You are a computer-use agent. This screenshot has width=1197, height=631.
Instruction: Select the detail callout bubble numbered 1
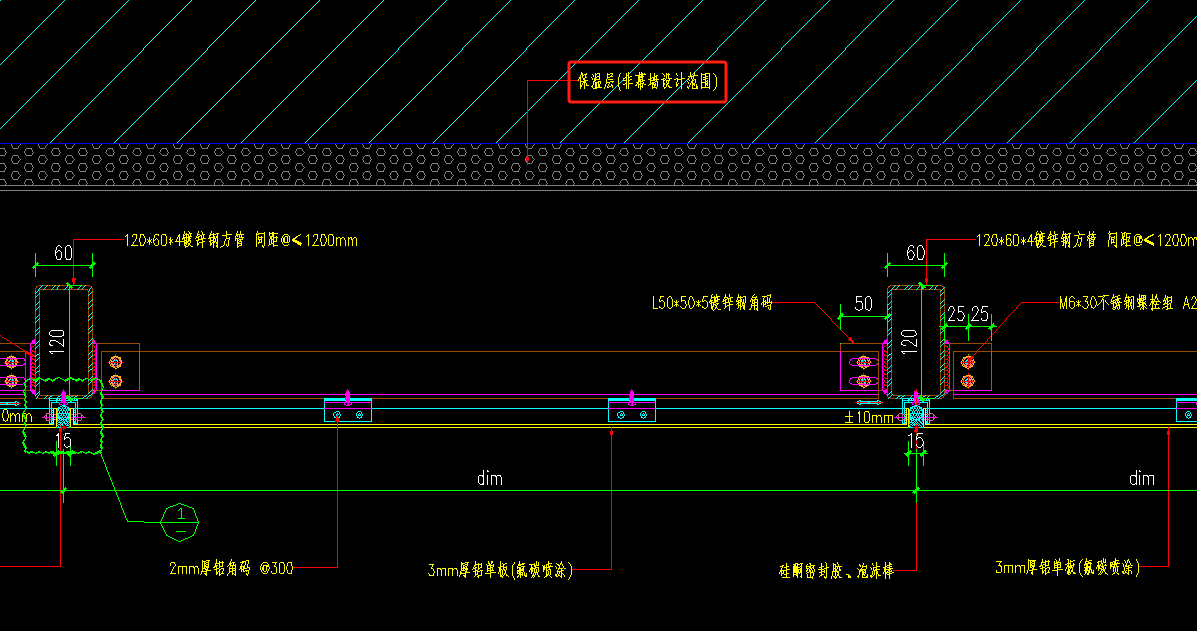(x=181, y=521)
